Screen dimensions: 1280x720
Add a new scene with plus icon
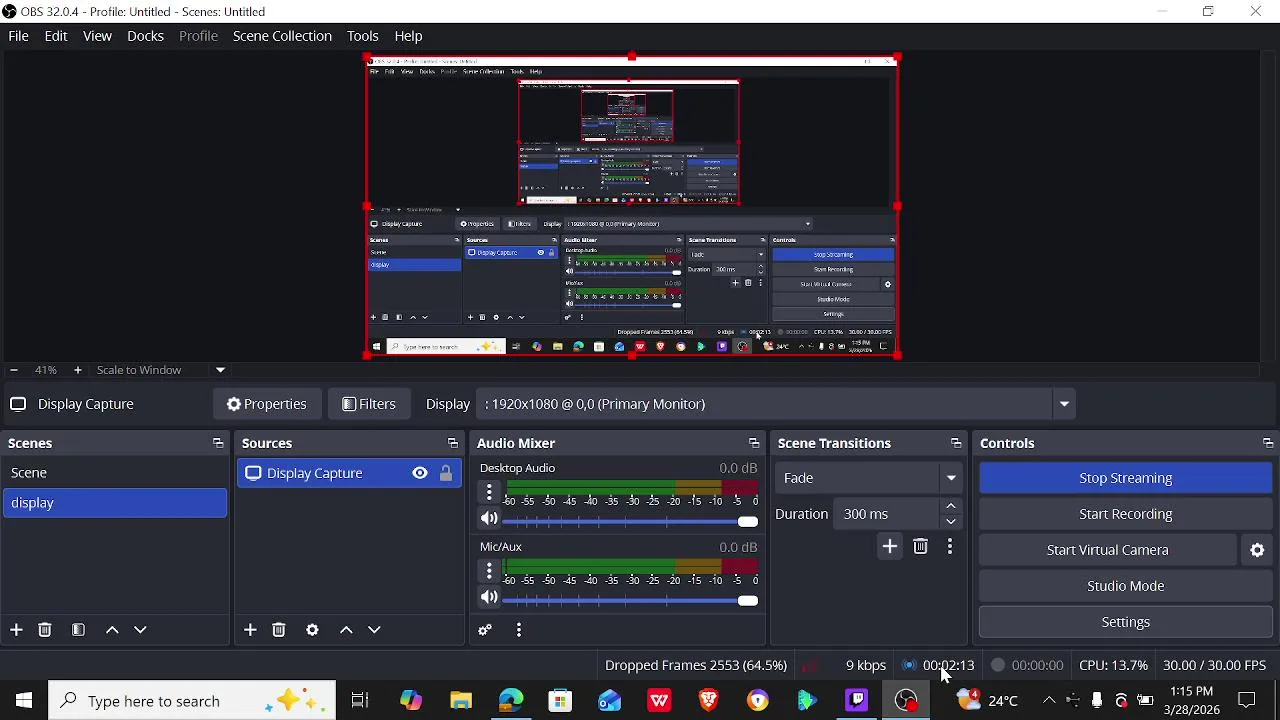(16, 630)
